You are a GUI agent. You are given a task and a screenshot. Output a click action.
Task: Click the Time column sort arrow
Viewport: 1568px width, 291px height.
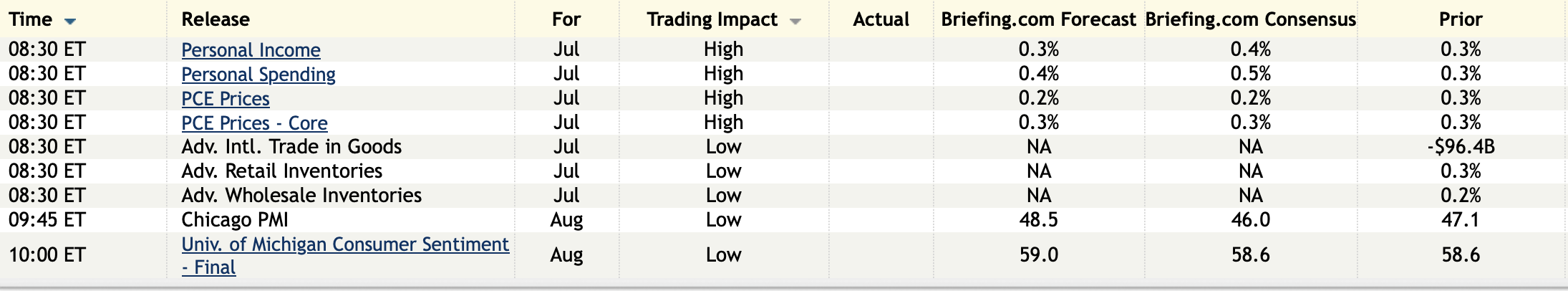point(70,22)
